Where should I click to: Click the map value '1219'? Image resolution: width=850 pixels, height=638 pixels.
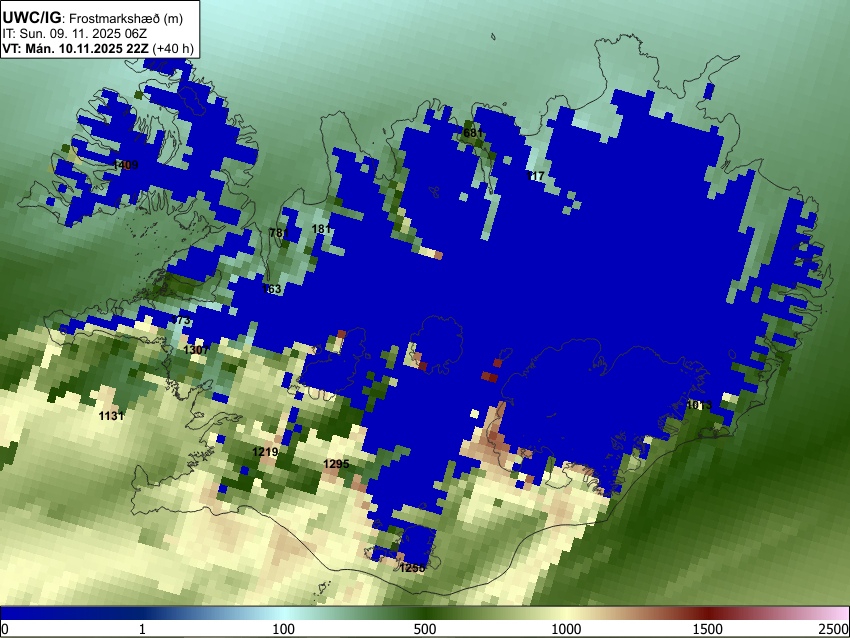click(265, 452)
